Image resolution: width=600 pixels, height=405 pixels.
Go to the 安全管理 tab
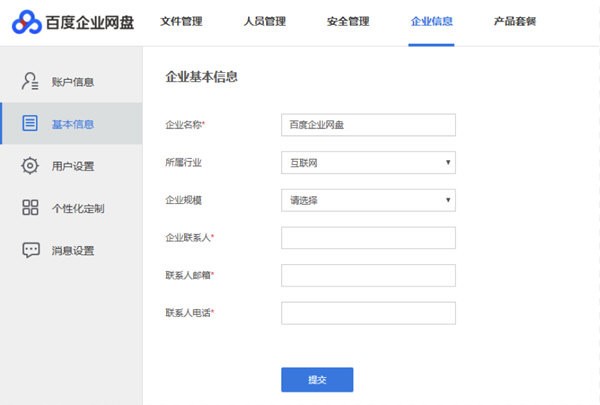(x=348, y=21)
